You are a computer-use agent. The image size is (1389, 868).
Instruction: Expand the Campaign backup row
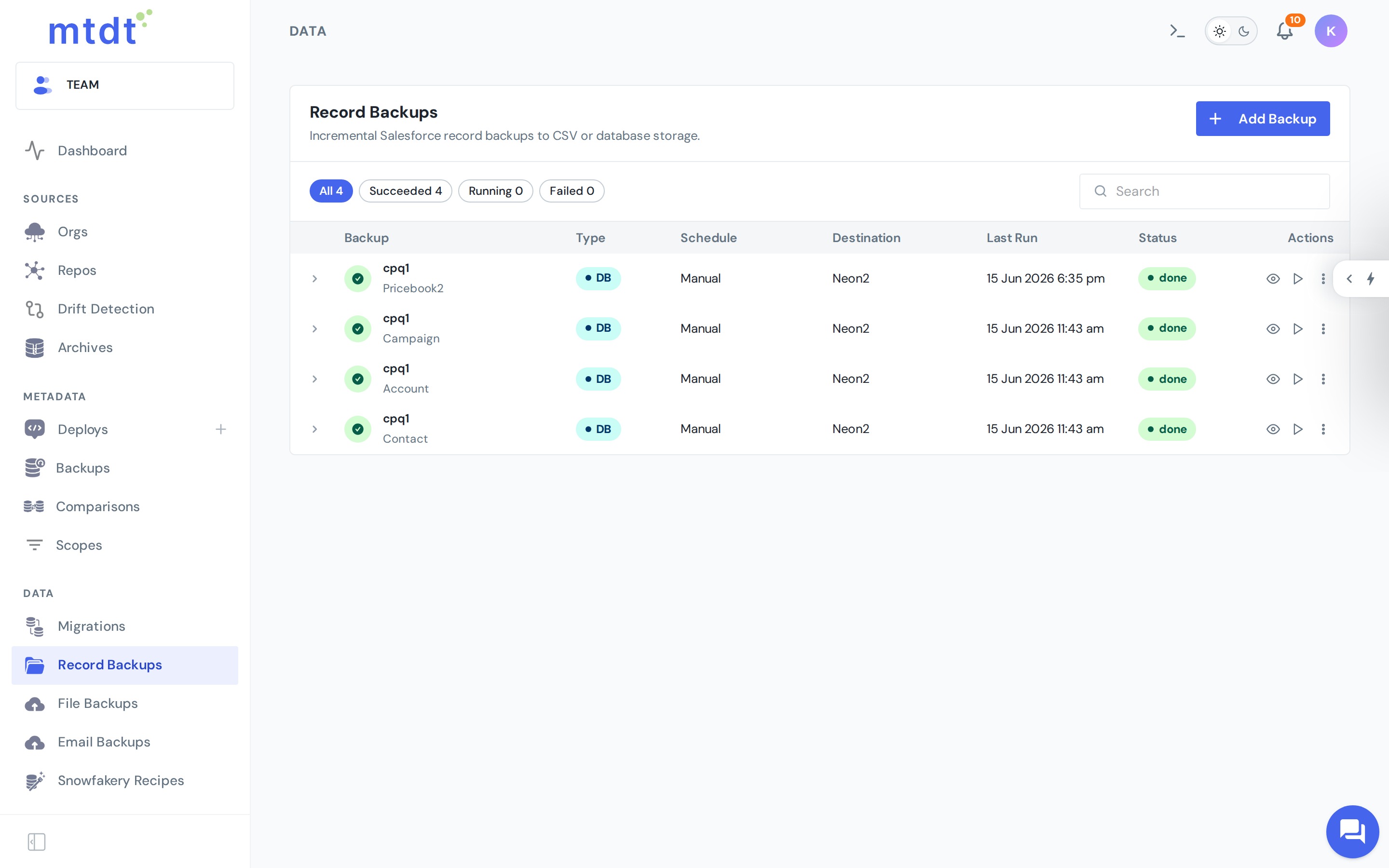point(314,328)
